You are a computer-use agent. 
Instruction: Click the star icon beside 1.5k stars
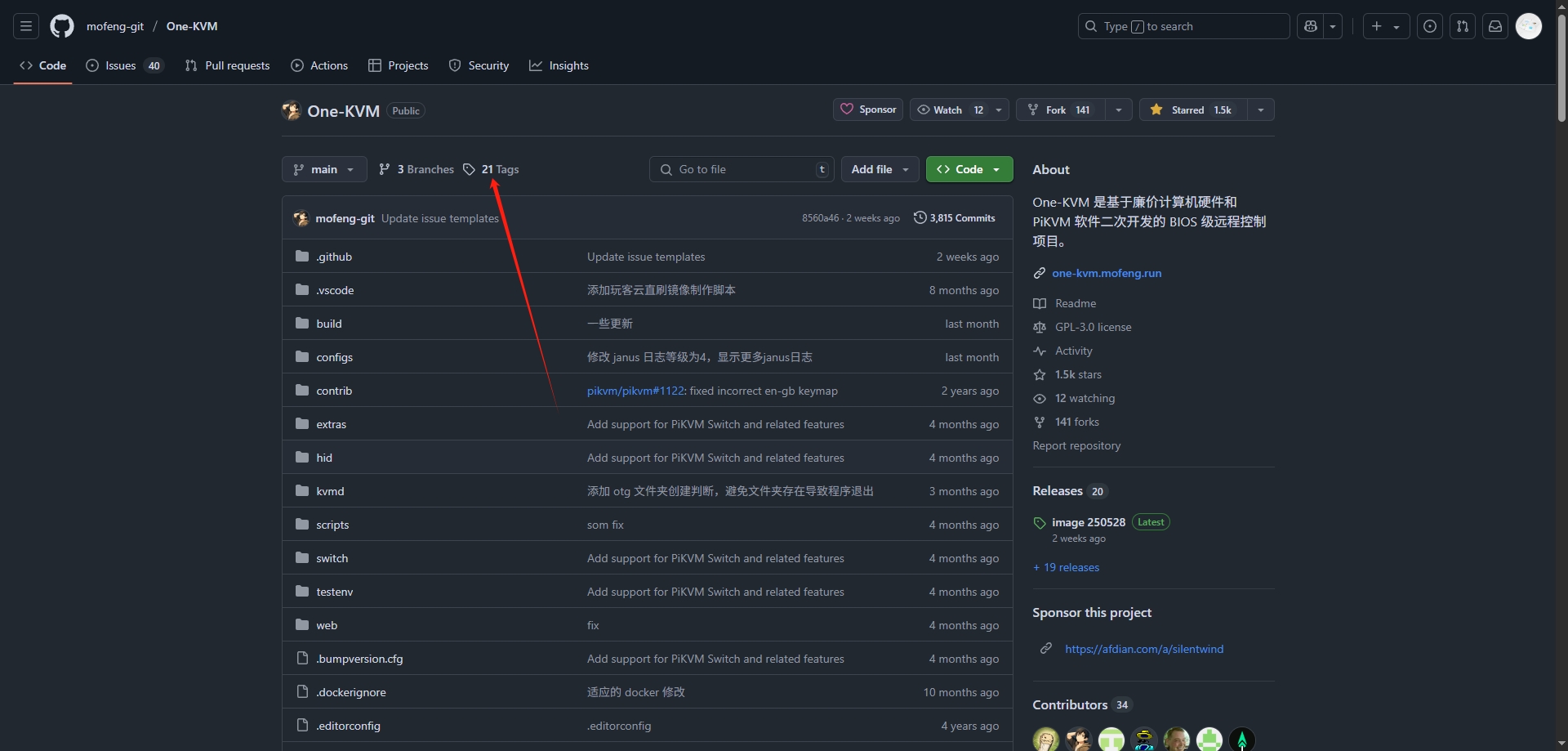click(1040, 374)
